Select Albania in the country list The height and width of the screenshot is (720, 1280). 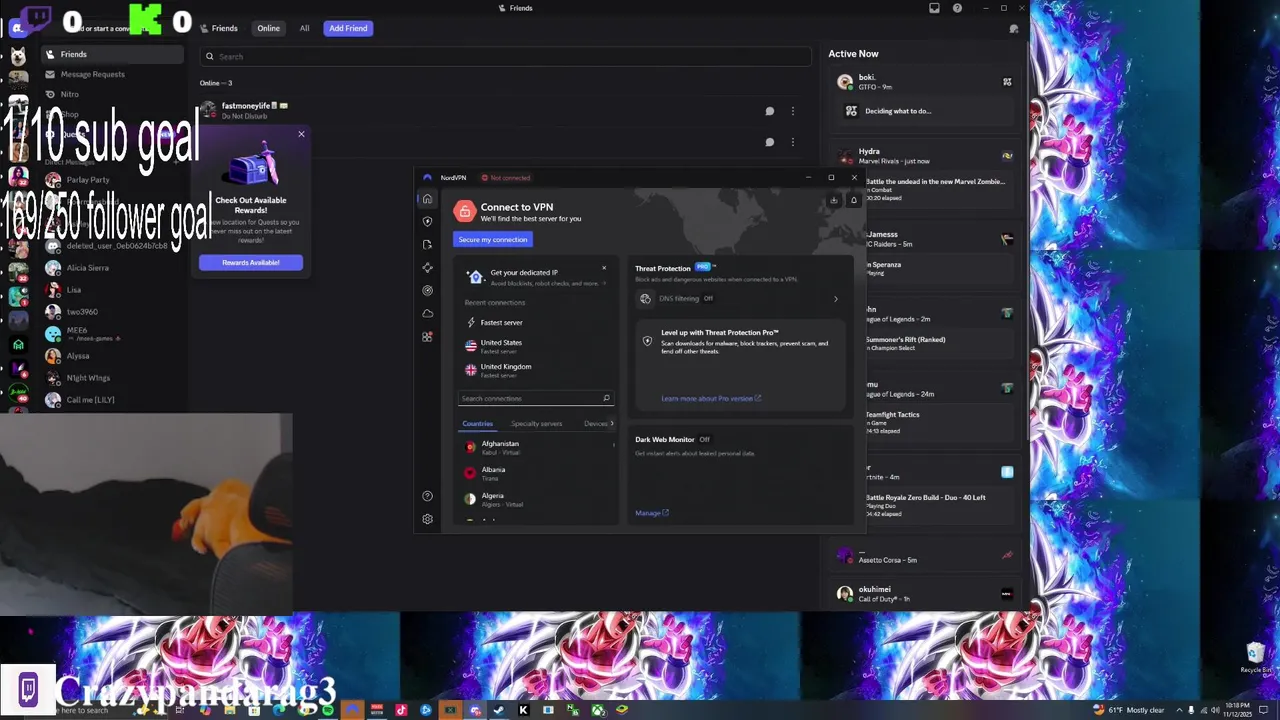click(x=538, y=473)
